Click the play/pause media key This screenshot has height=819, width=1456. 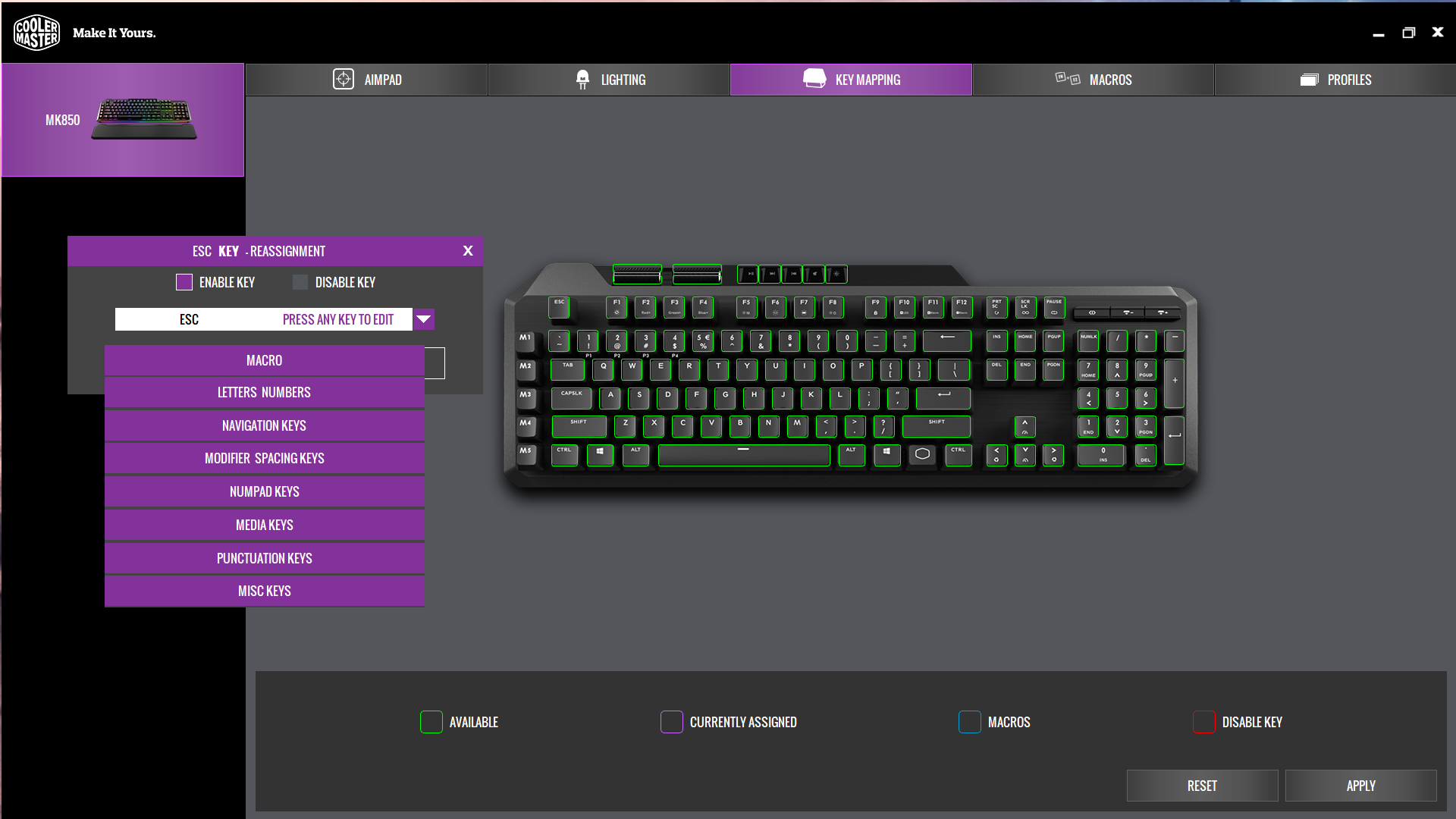(x=748, y=274)
